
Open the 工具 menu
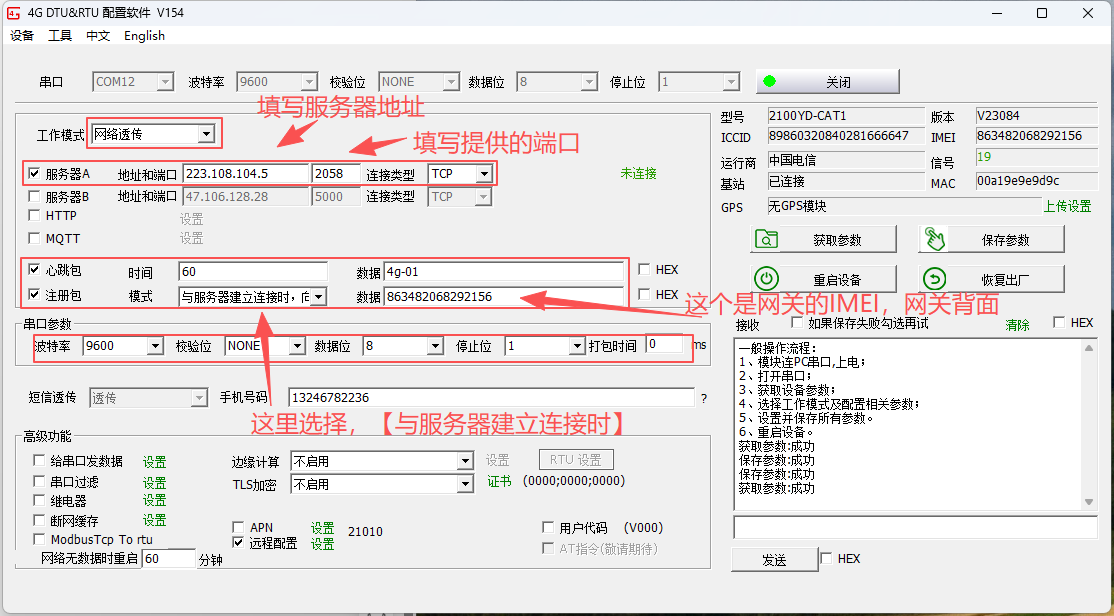point(60,36)
